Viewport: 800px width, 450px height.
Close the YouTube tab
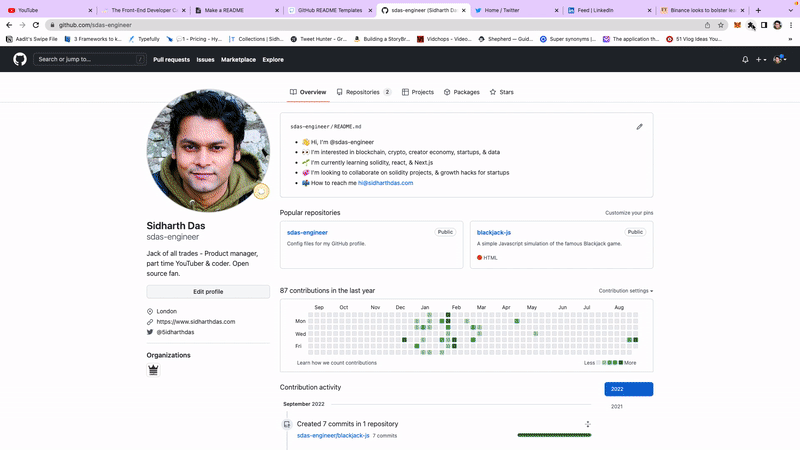[90, 10]
